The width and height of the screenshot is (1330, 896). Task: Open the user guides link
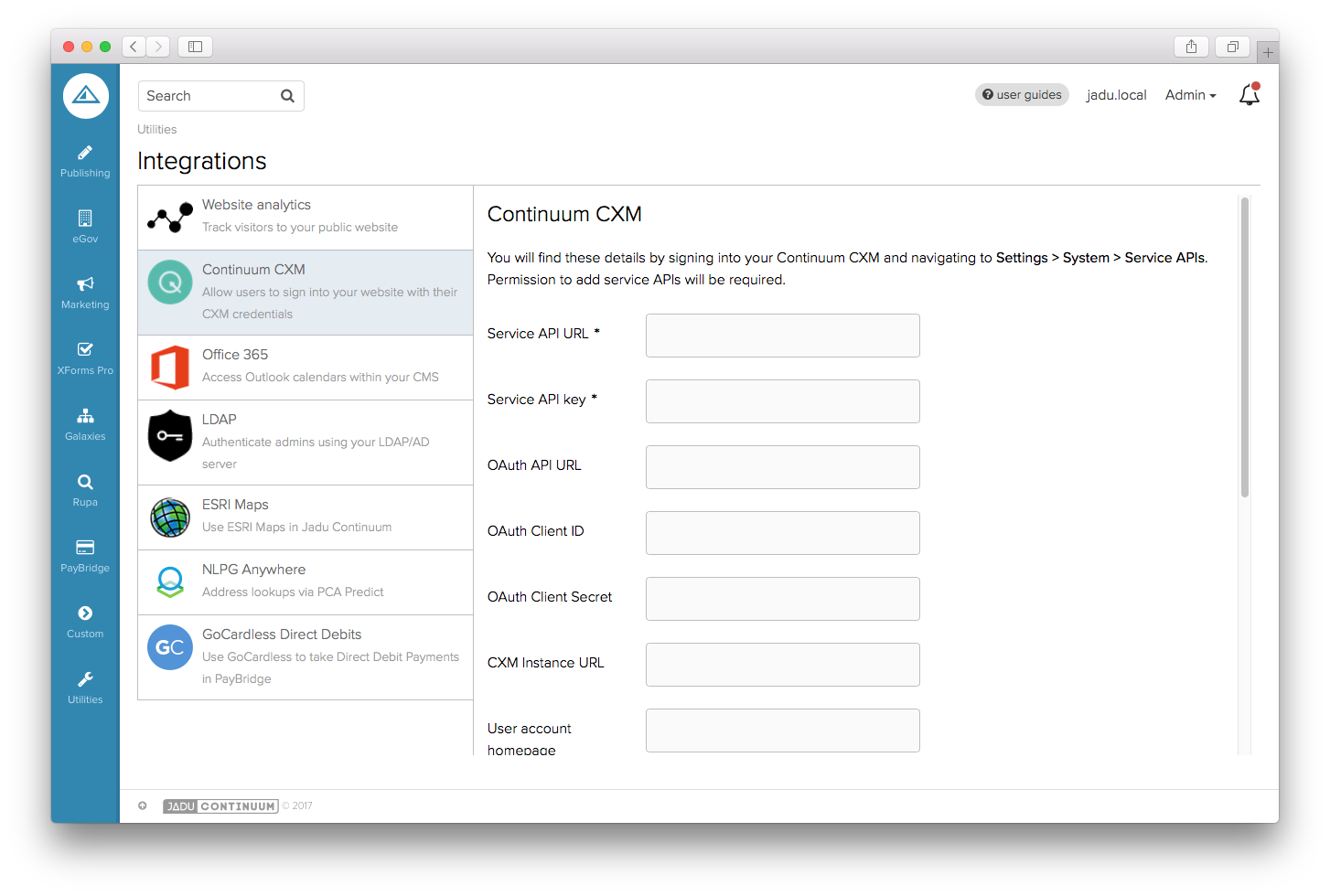point(1022,95)
